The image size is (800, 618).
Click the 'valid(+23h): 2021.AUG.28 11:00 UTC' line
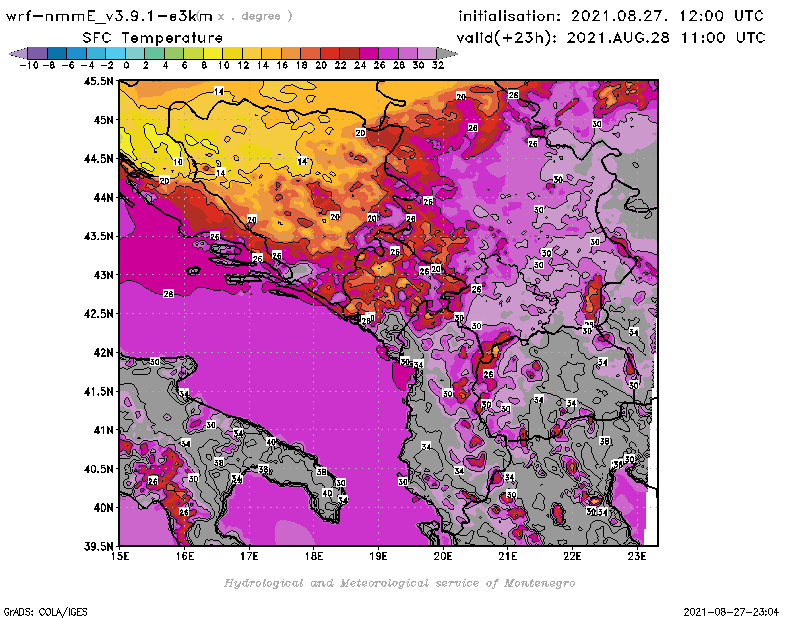[x=611, y=38]
